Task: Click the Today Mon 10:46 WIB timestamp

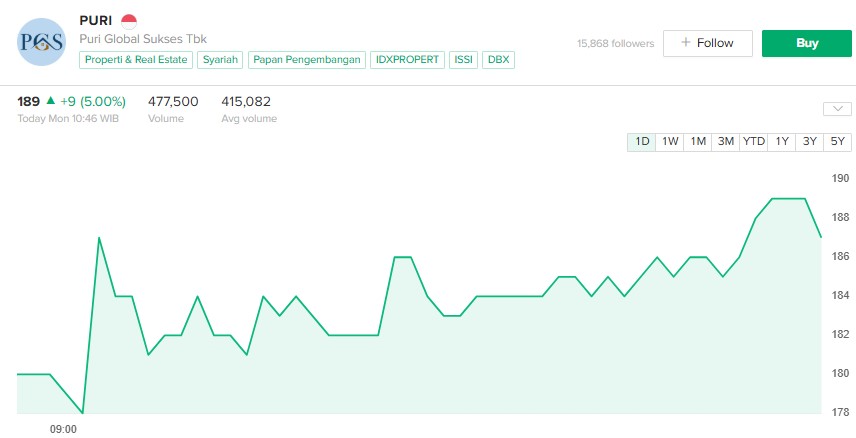Action: (x=68, y=119)
